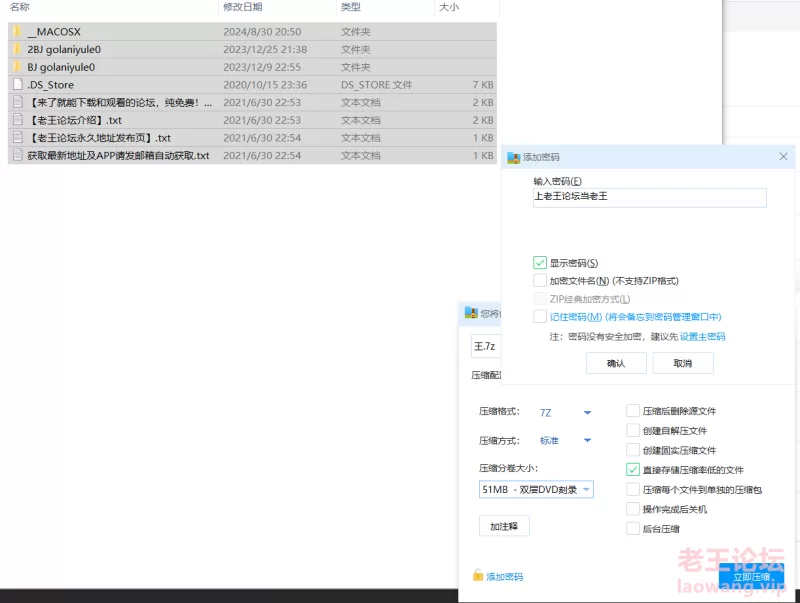Open the 压缩格式 7Z dropdown

(565, 412)
